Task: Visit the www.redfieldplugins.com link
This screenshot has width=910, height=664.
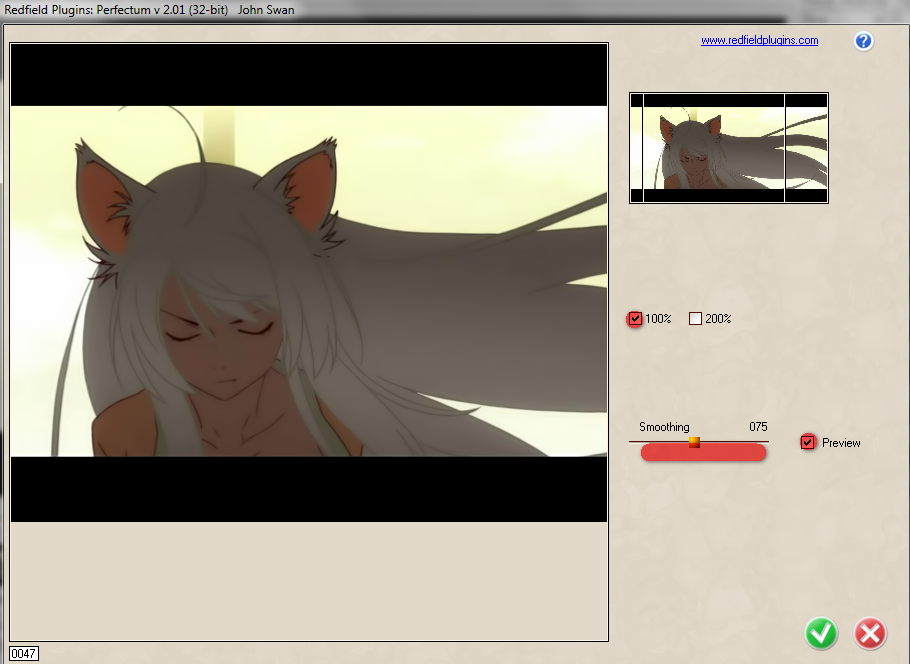Action: pyautogui.click(x=759, y=40)
